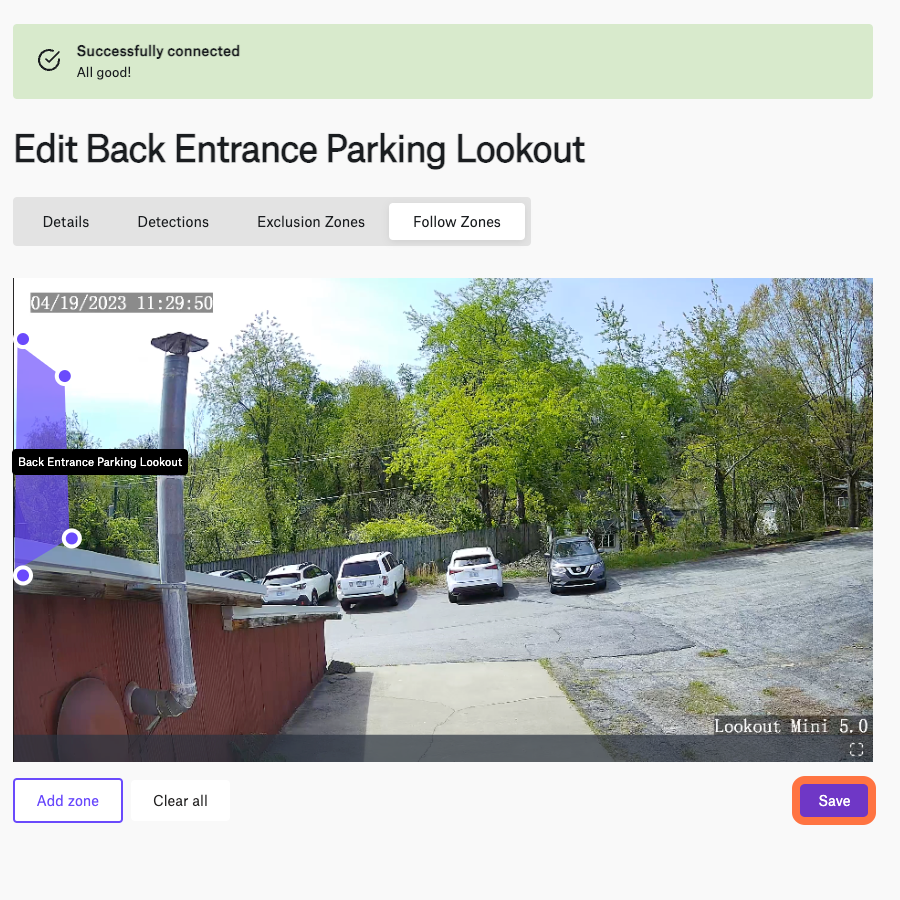The image size is (900, 900).
Task: Select the topmost zone vertex handle
Action: (x=23, y=339)
